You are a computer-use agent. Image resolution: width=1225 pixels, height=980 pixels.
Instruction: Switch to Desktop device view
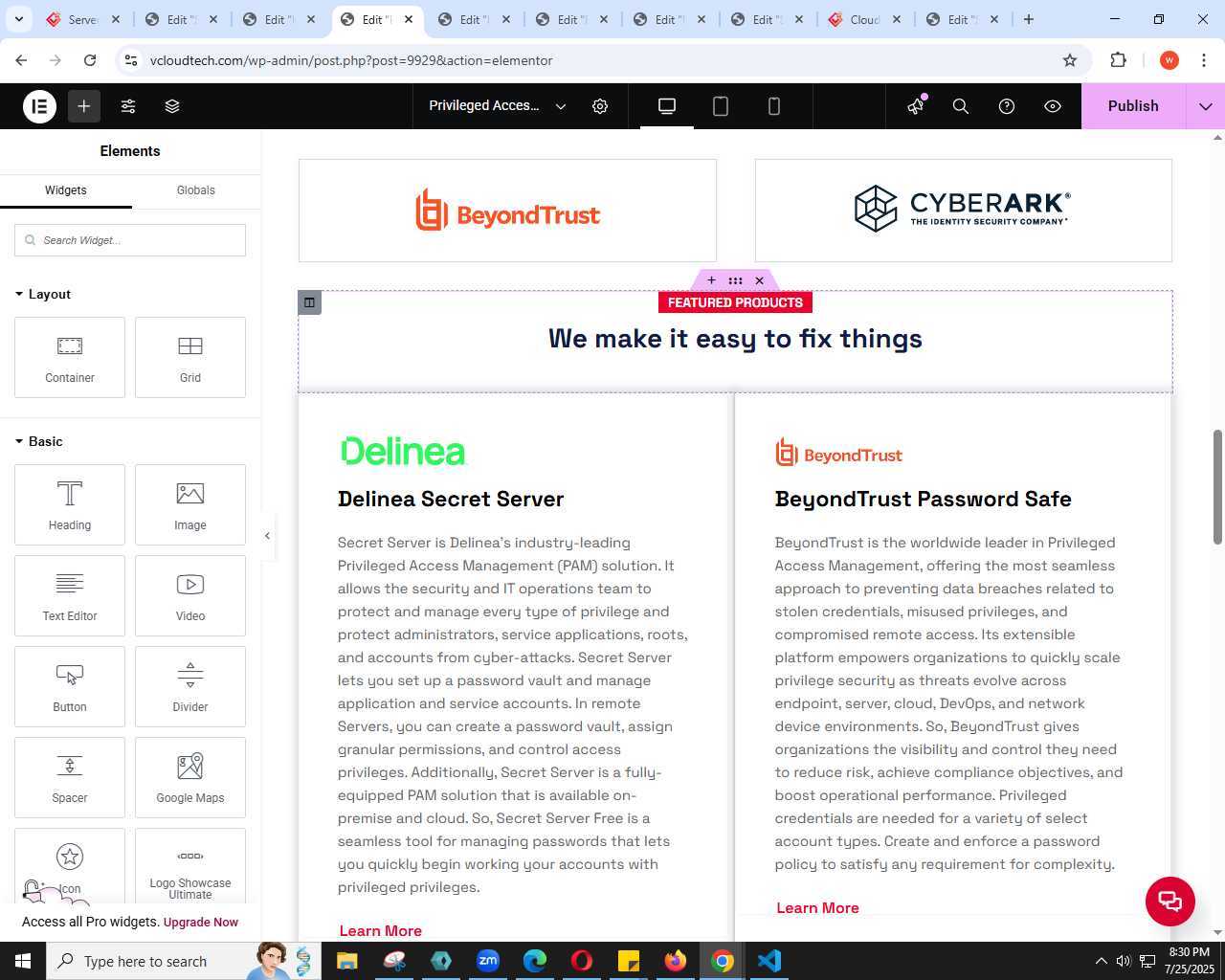click(667, 106)
